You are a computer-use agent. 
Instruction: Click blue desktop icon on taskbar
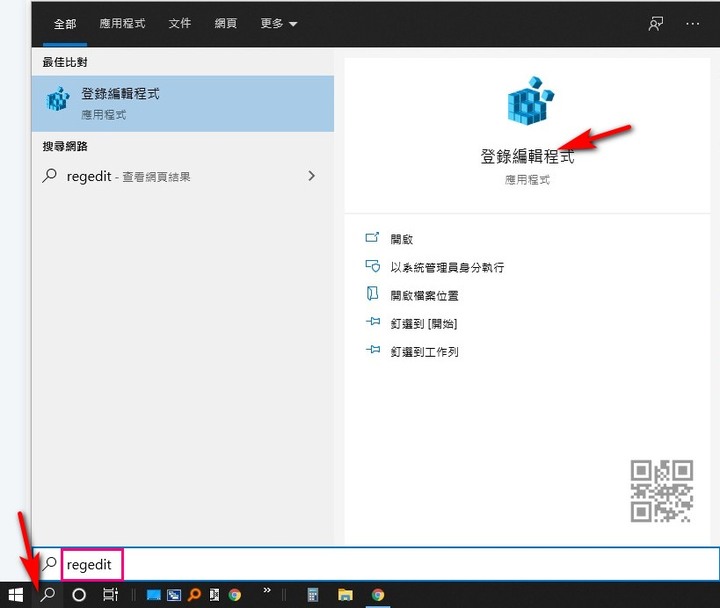click(x=153, y=595)
